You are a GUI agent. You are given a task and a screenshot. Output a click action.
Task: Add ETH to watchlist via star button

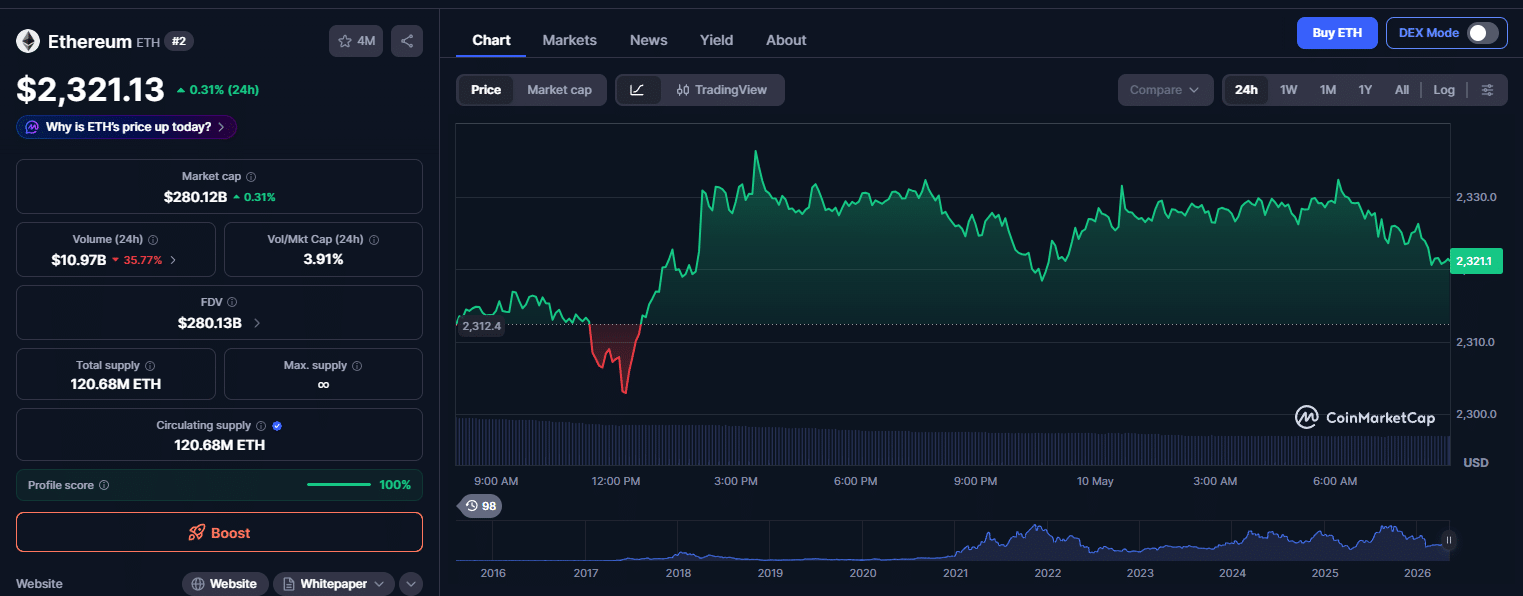tap(356, 41)
